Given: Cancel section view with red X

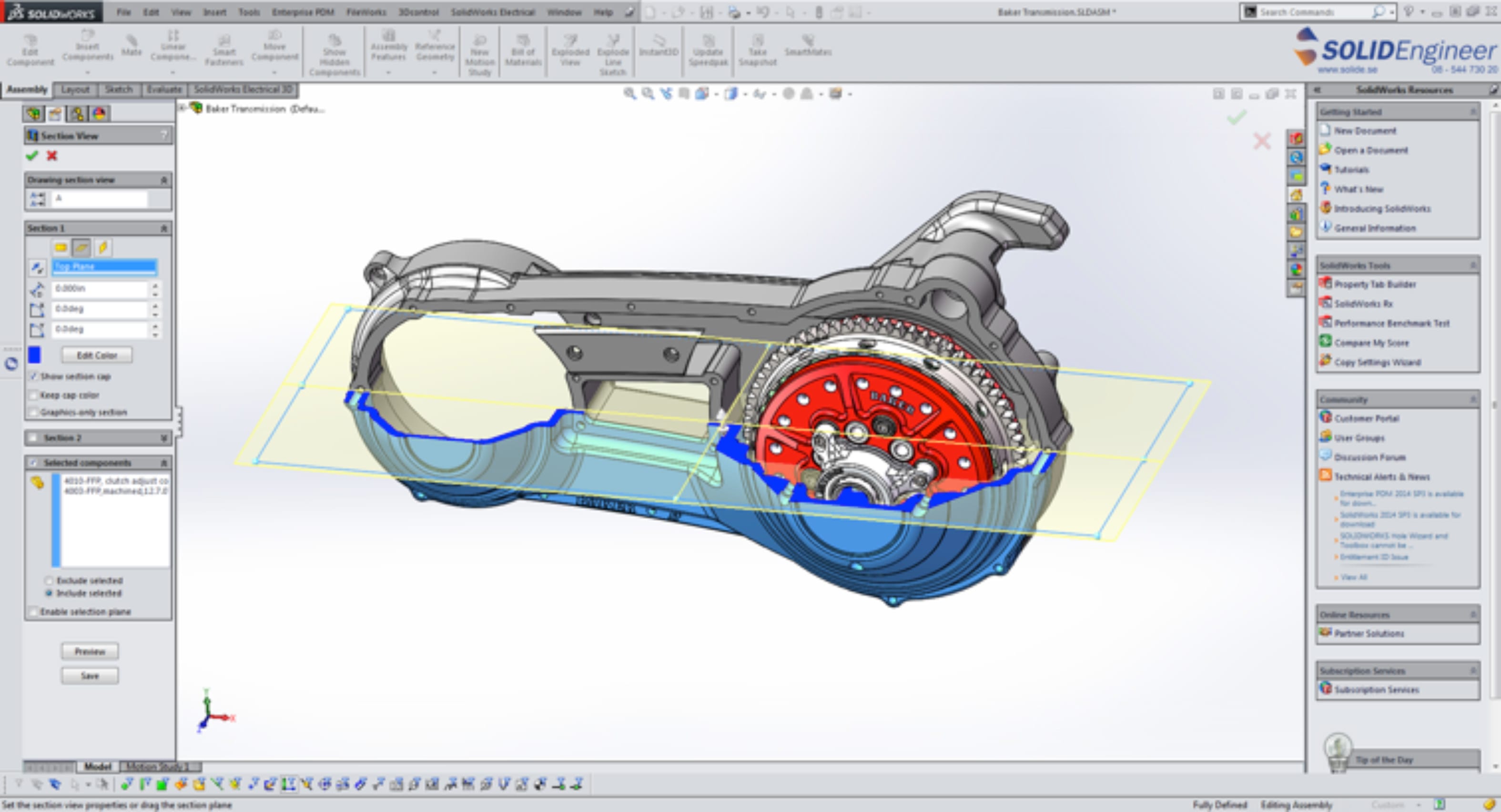Looking at the screenshot, I should tap(52, 156).
